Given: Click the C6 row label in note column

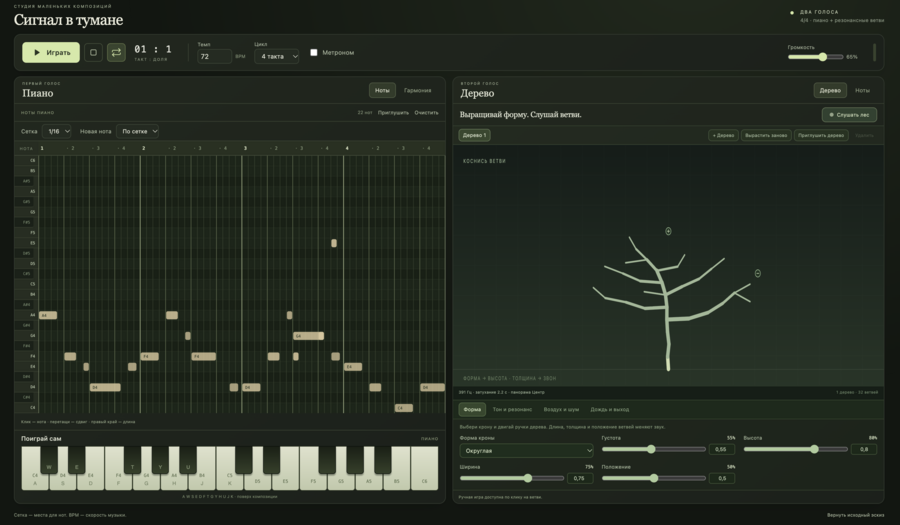Looking at the screenshot, I should 26,161.
